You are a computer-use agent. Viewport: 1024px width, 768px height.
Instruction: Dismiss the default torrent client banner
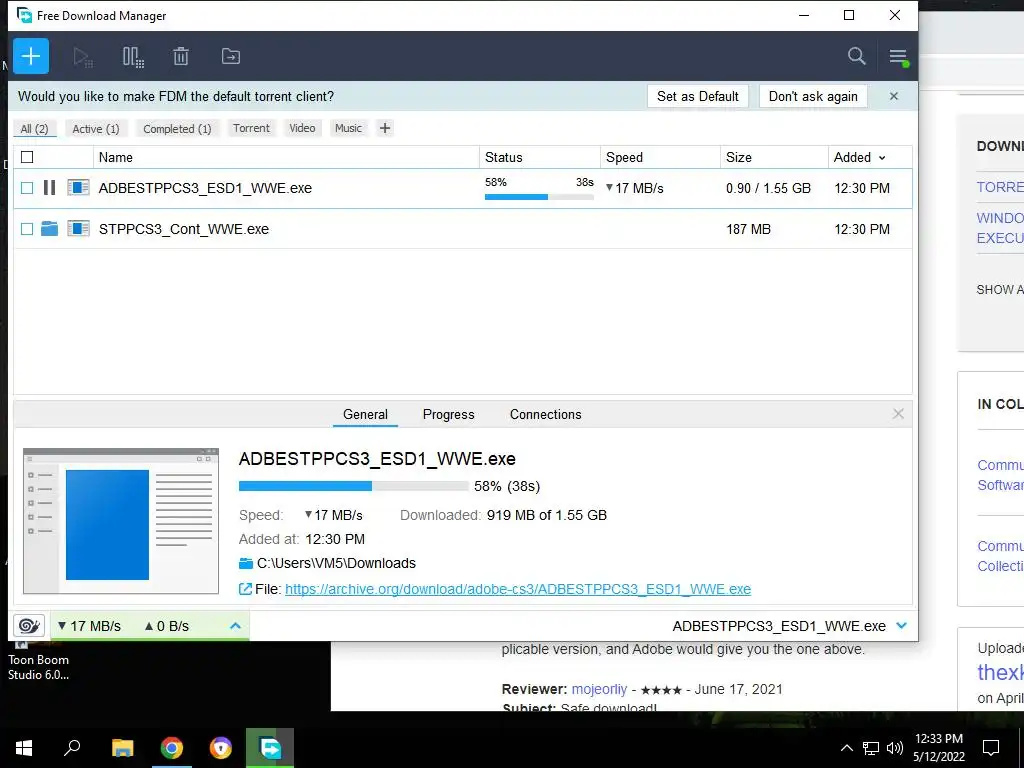point(893,96)
